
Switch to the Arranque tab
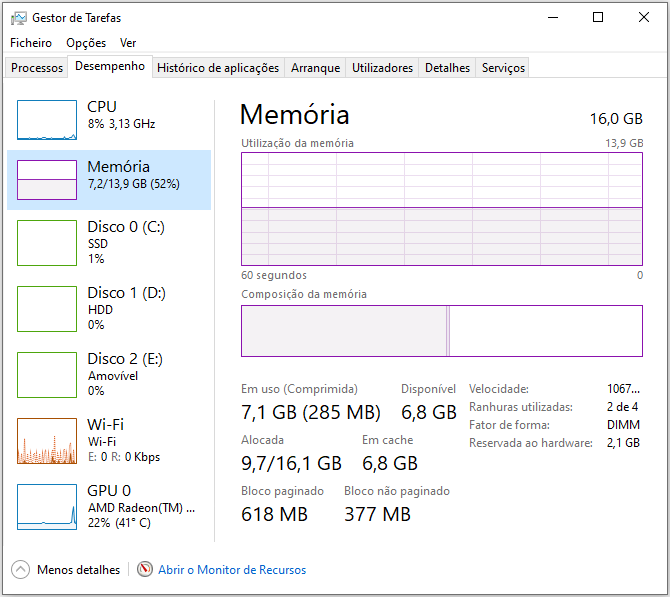tap(315, 68)
